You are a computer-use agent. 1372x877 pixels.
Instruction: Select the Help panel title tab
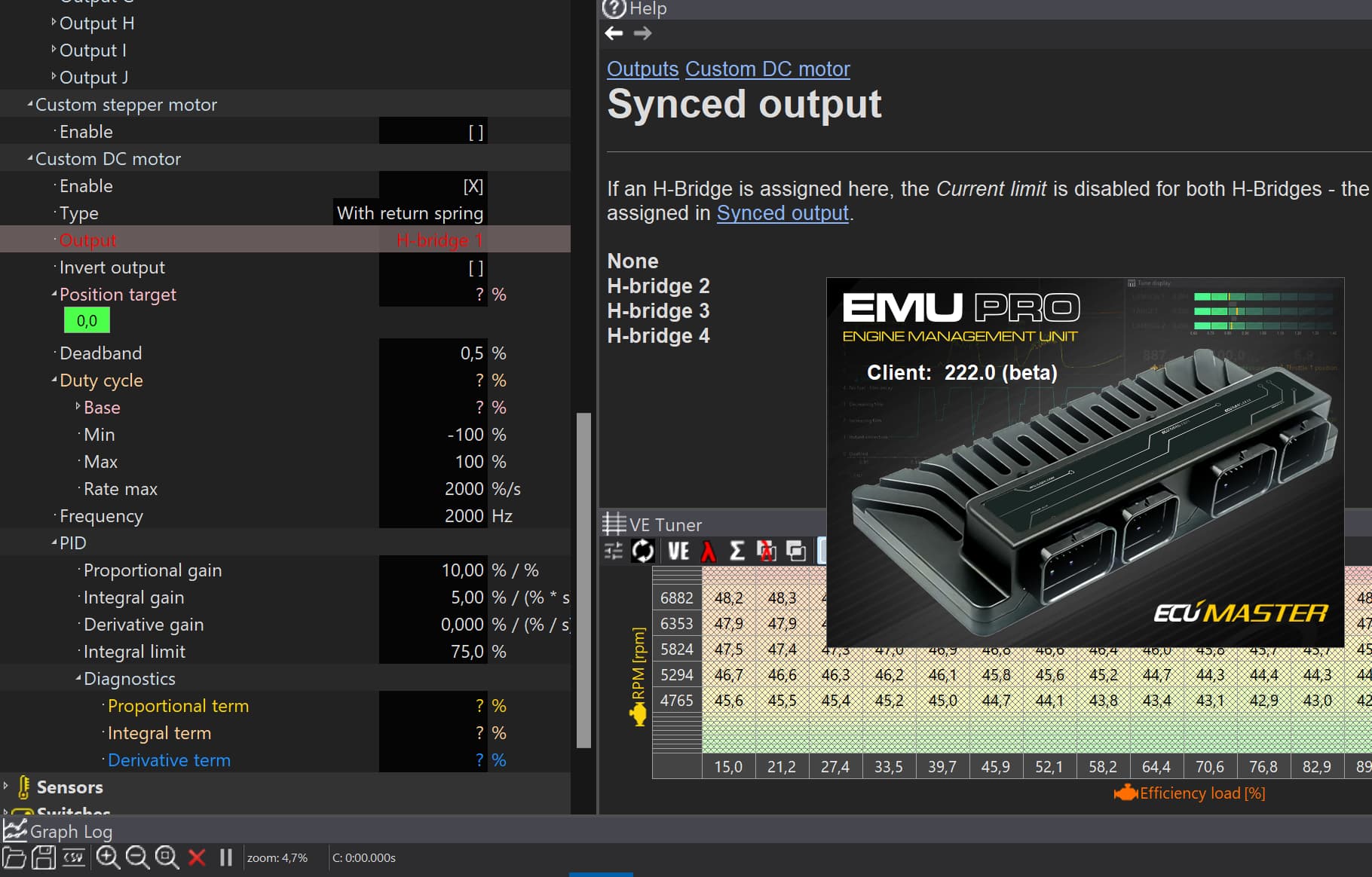tap(648, 8)
